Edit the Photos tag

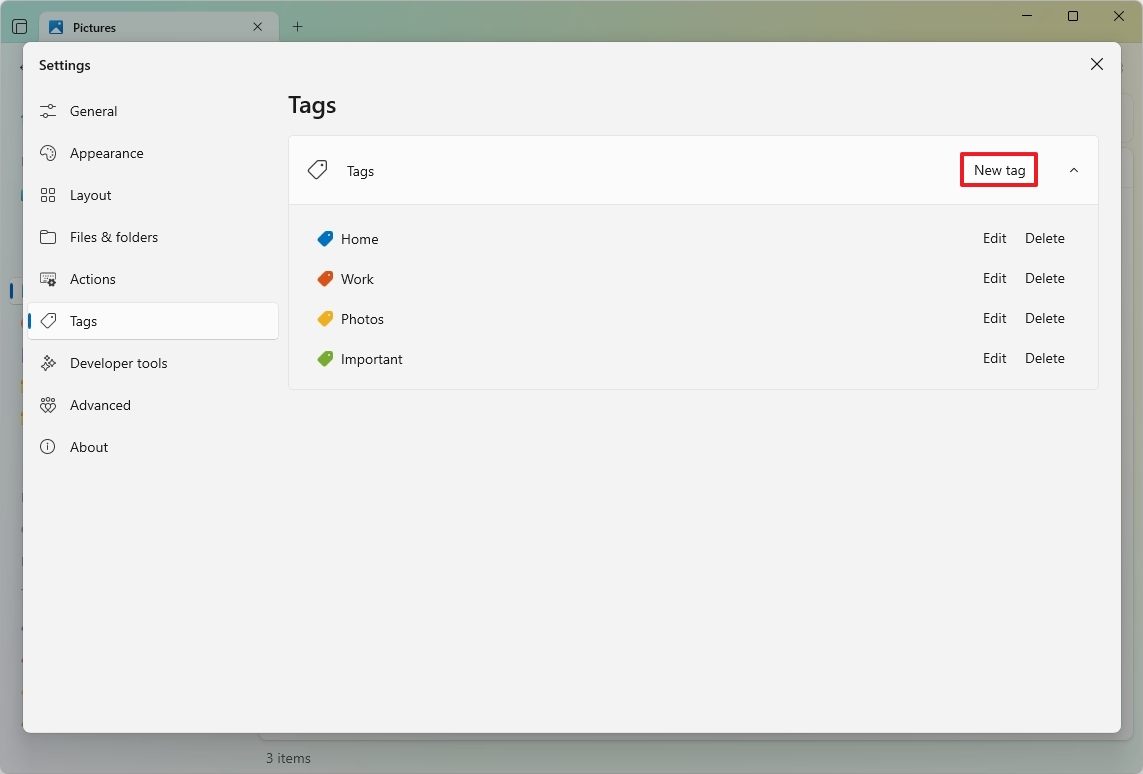pos(994,318)
